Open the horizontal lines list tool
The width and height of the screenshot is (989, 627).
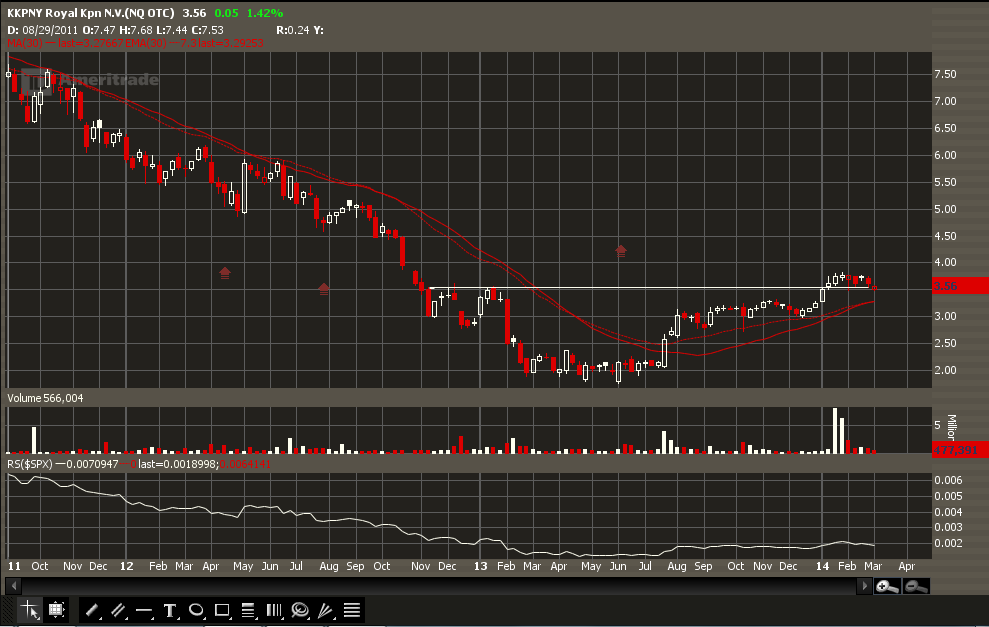[x=352, y=610]
